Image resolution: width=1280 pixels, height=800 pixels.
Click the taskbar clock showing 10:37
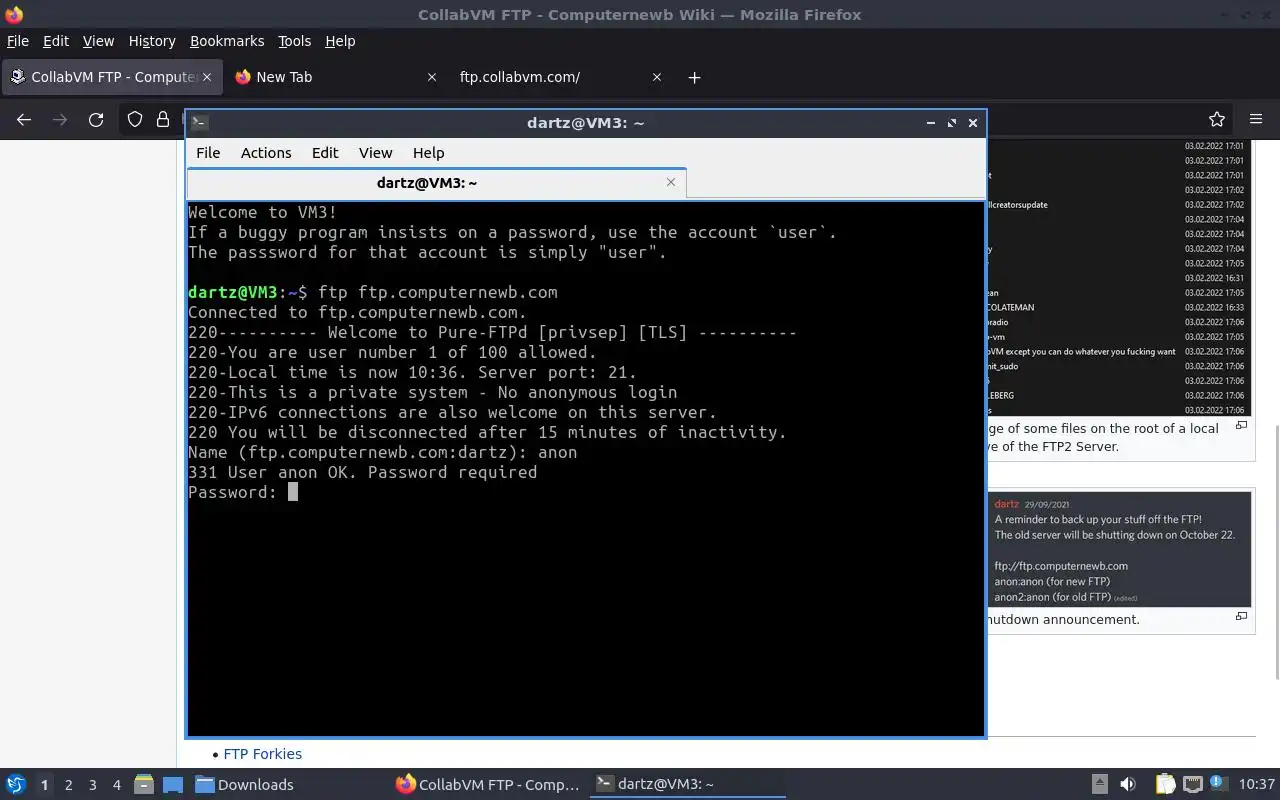[1256, 785]
